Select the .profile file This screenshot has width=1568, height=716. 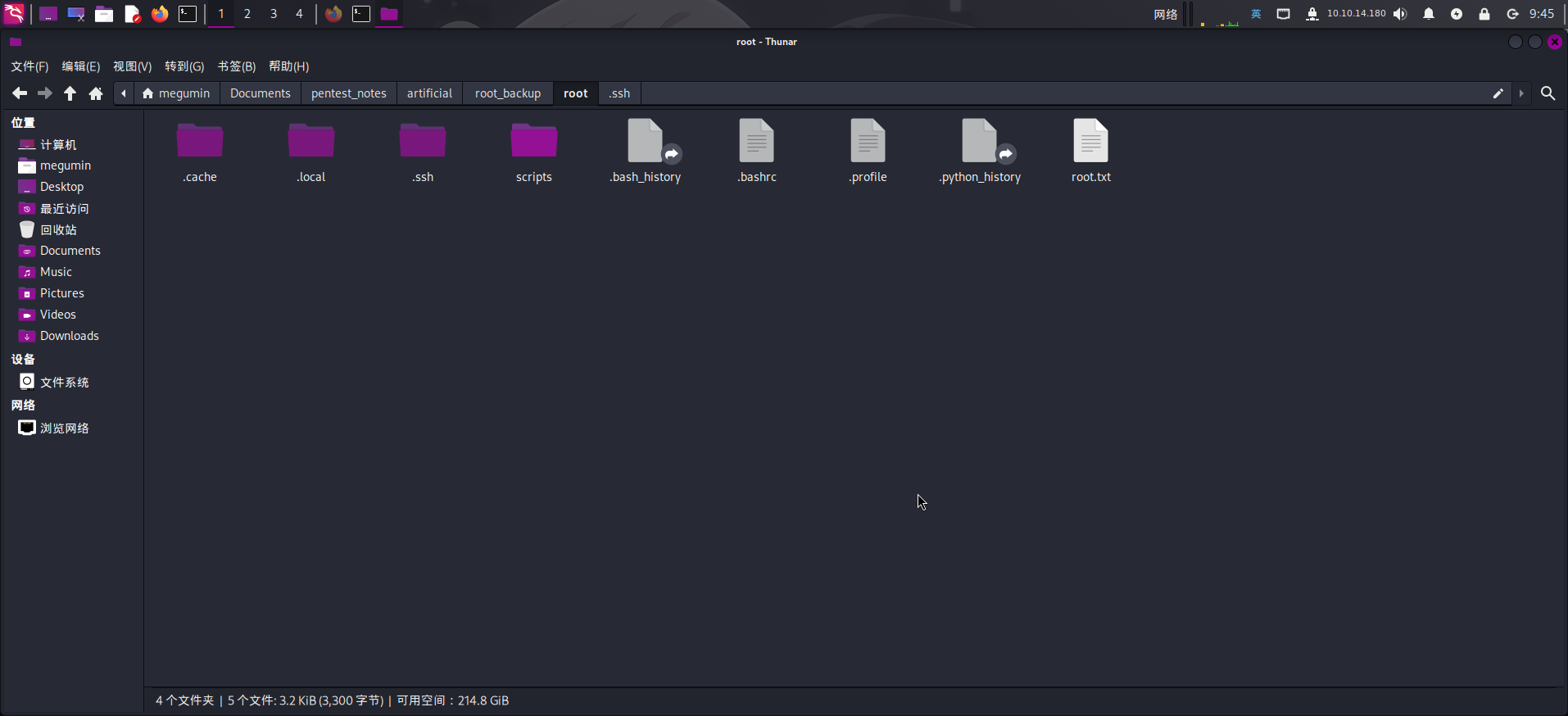coord(868,152)
